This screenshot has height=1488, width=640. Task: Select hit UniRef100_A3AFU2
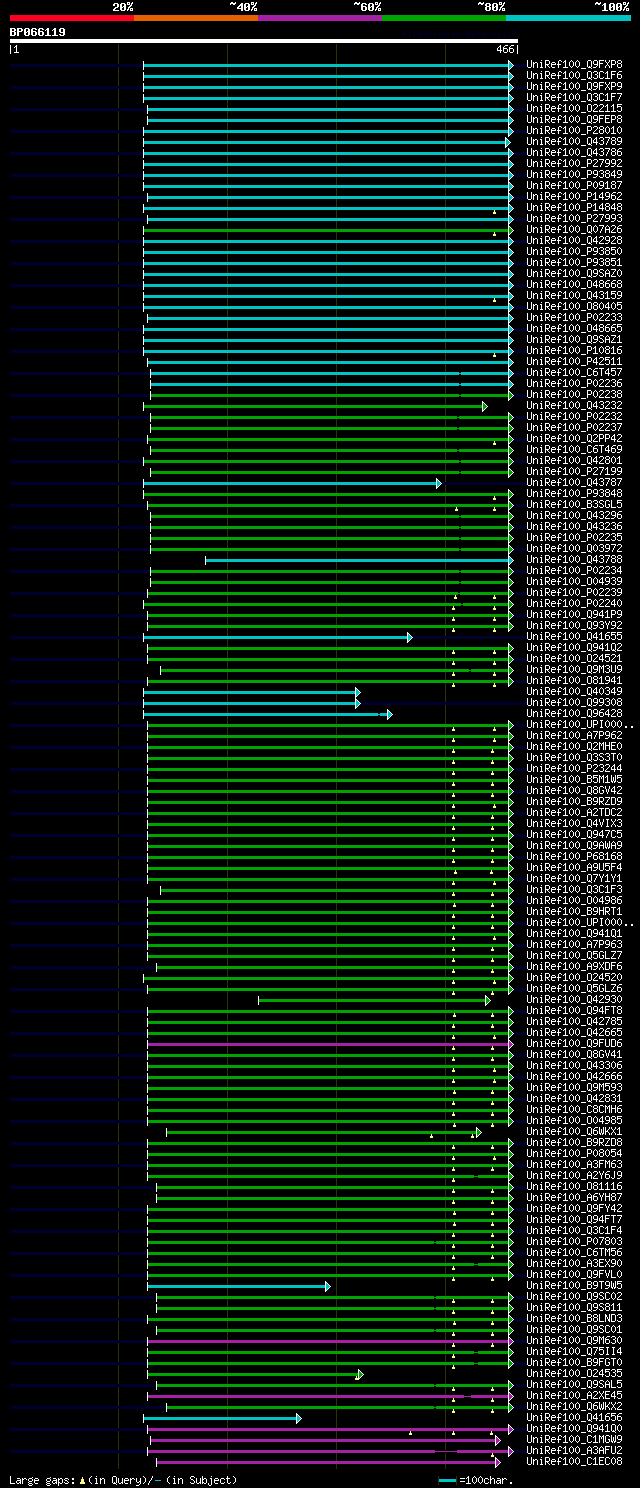[x=574, y=1451]
